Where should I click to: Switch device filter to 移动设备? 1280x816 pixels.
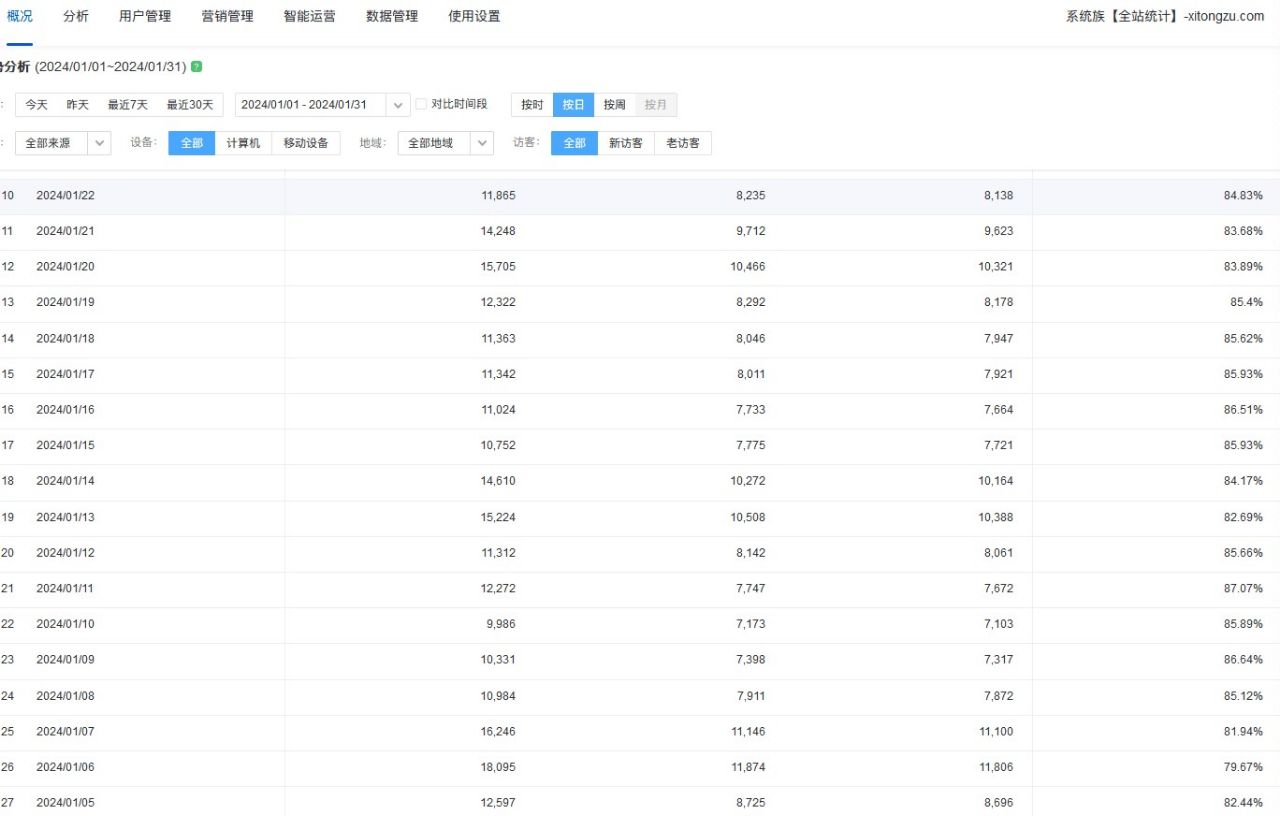(305, 143)
